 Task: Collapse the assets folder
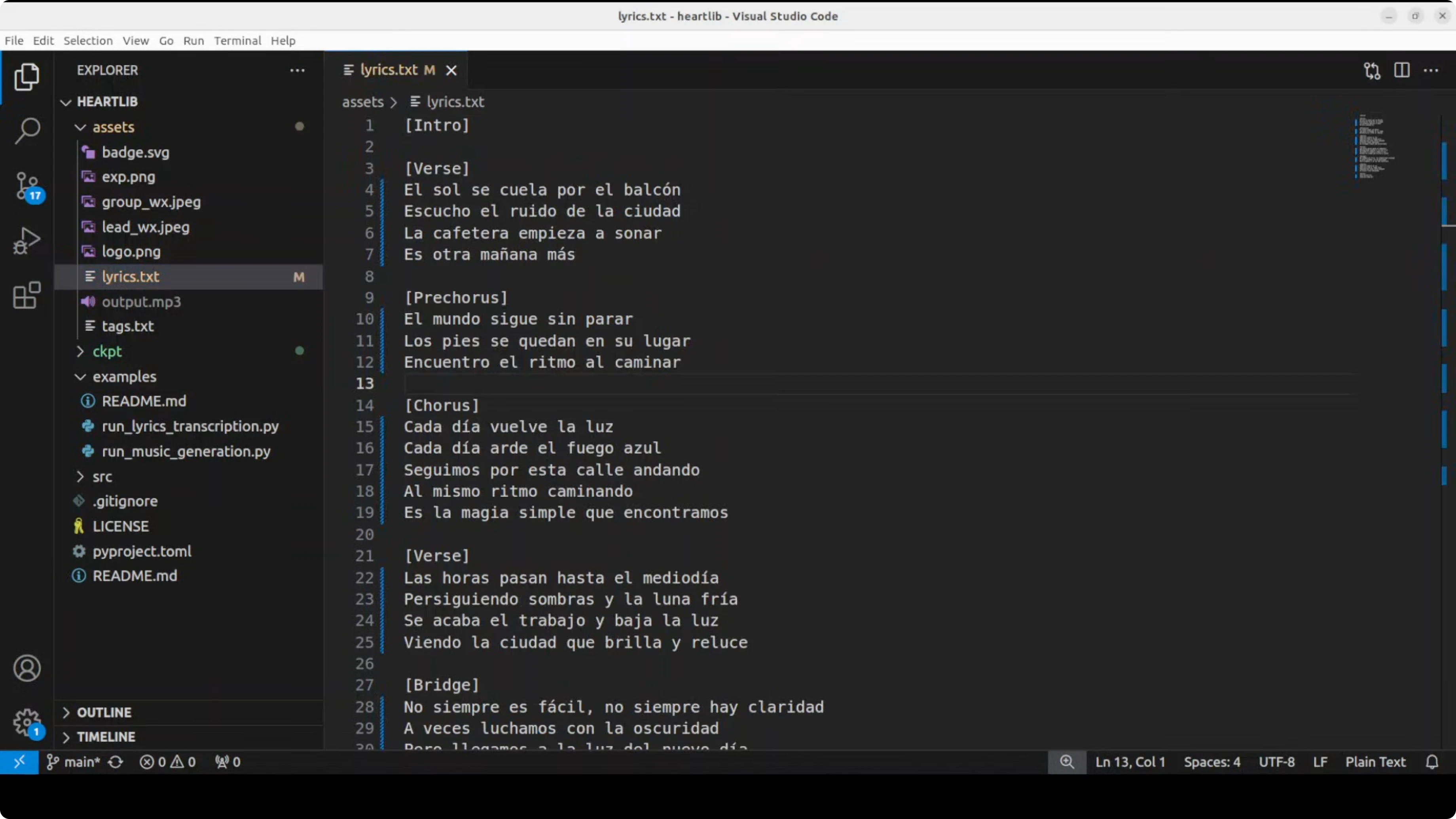(113, 127)
